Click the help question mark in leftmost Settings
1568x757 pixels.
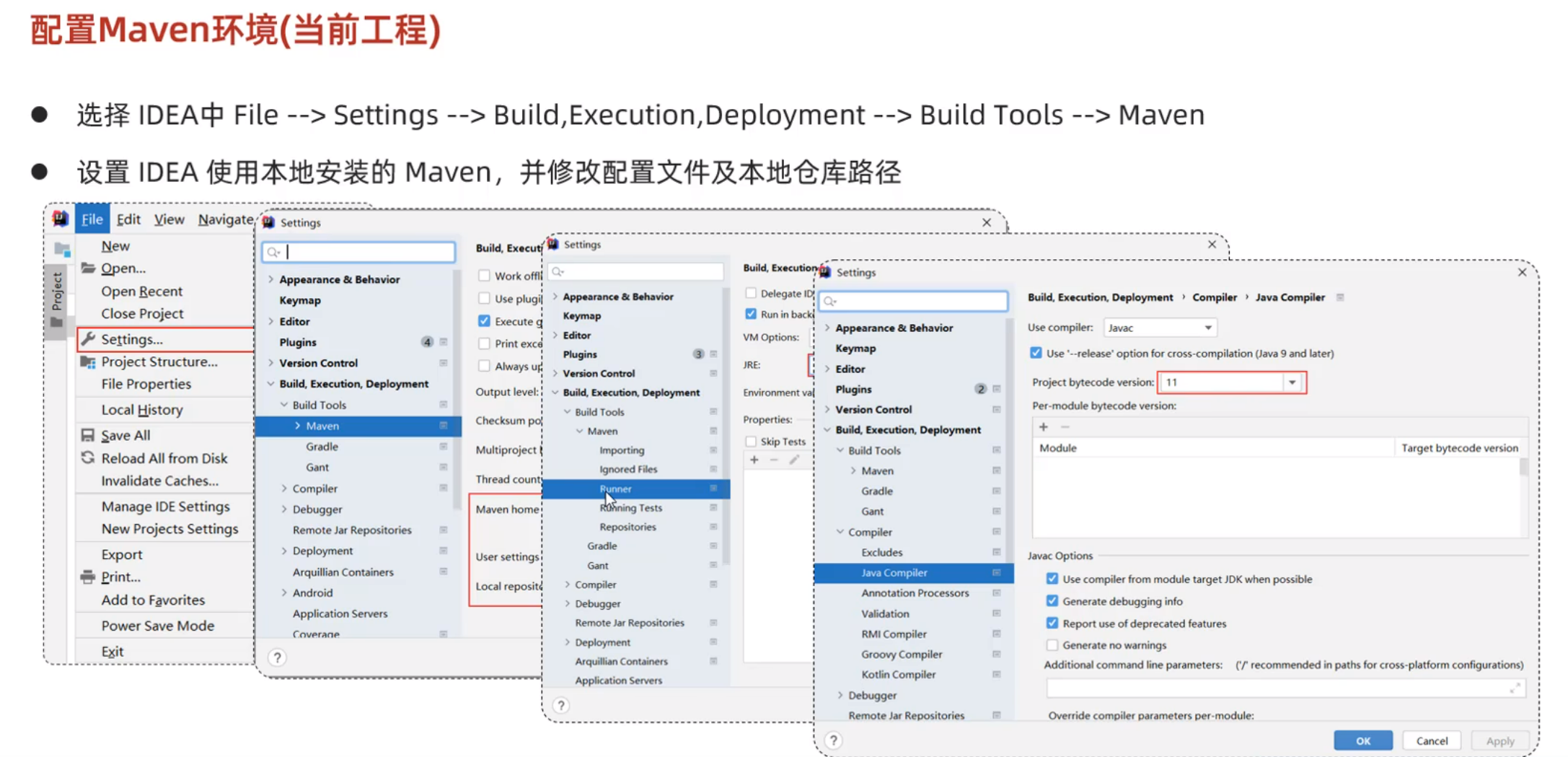(x=277, y=657)
